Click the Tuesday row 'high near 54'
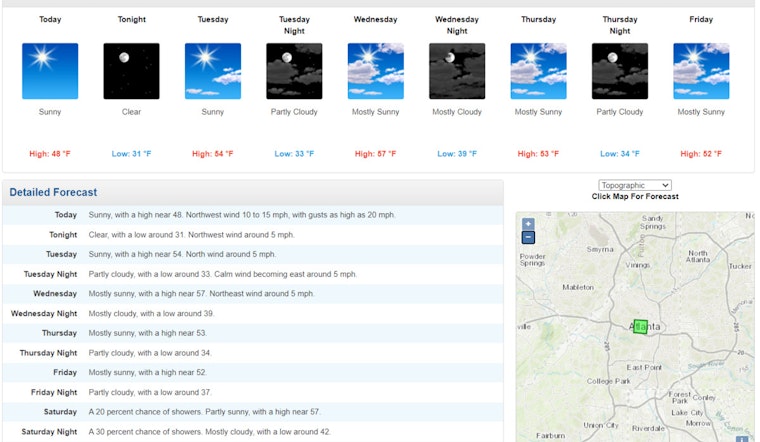The image size is (760, 442). (253, 254)
